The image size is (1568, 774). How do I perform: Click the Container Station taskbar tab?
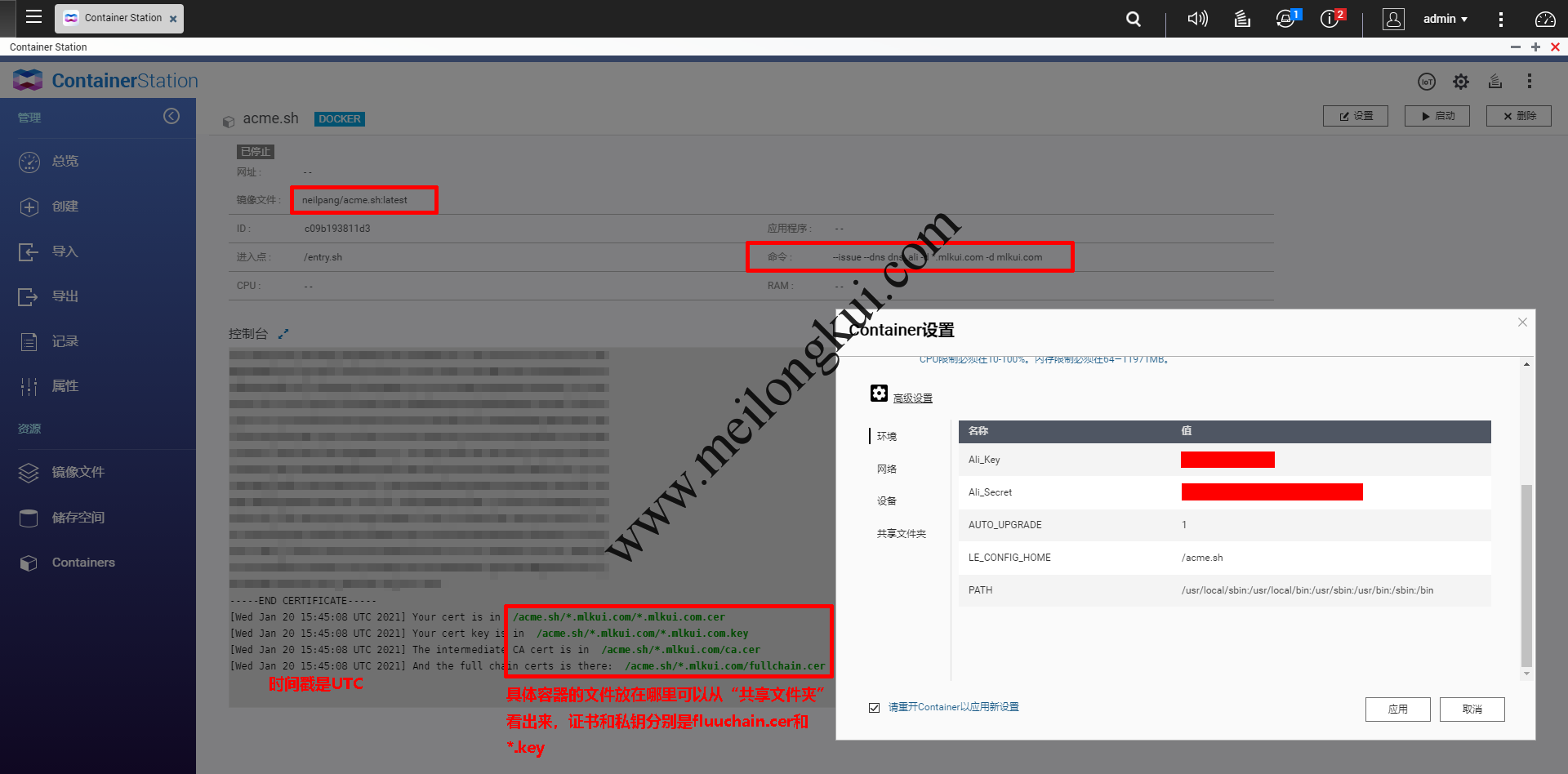point(119,18)
